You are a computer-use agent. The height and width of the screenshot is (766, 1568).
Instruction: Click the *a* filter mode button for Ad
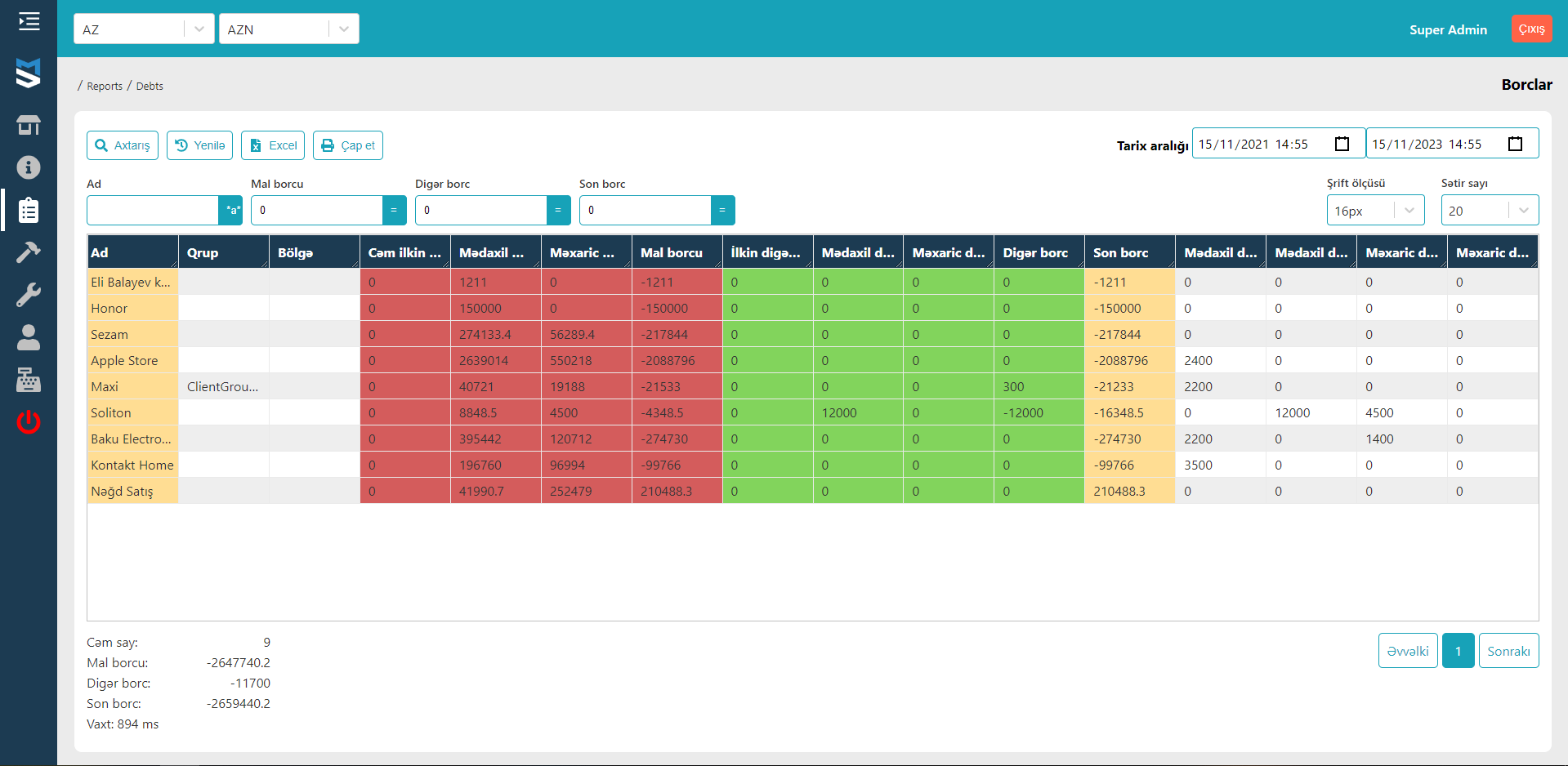coord(230,210)
